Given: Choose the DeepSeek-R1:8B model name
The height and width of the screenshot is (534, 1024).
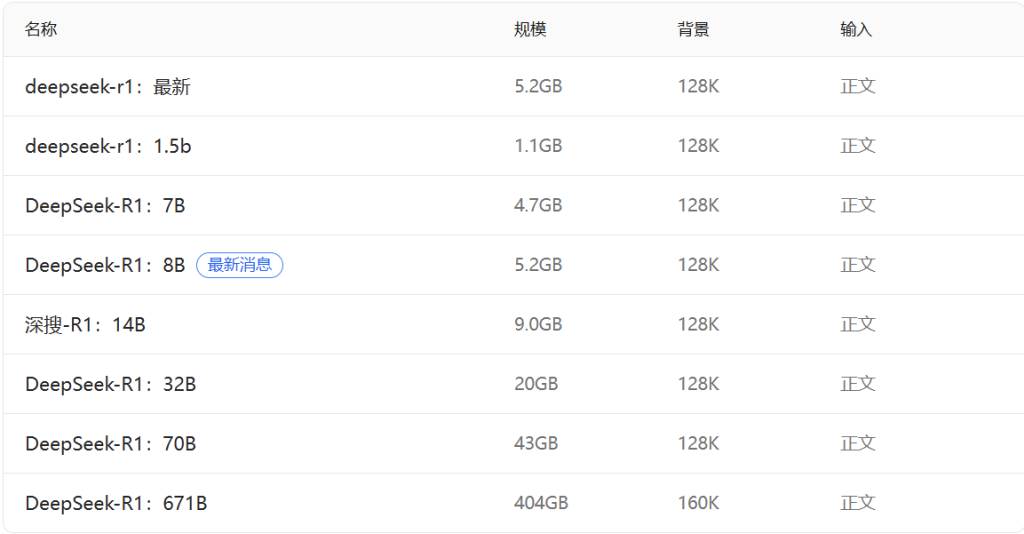Looking at the screenshot, I should point(105,265).
